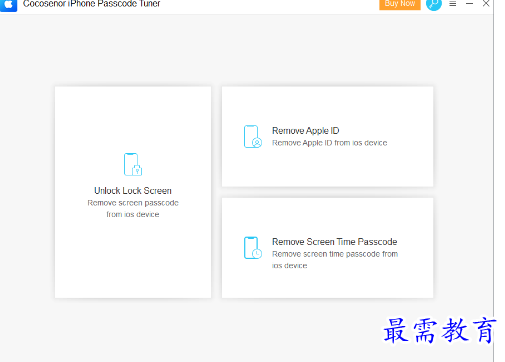Click 'Remove screen passcode from ios device' text
The width and height of the screenshot is (505, 362).
[x=133, y=208]
